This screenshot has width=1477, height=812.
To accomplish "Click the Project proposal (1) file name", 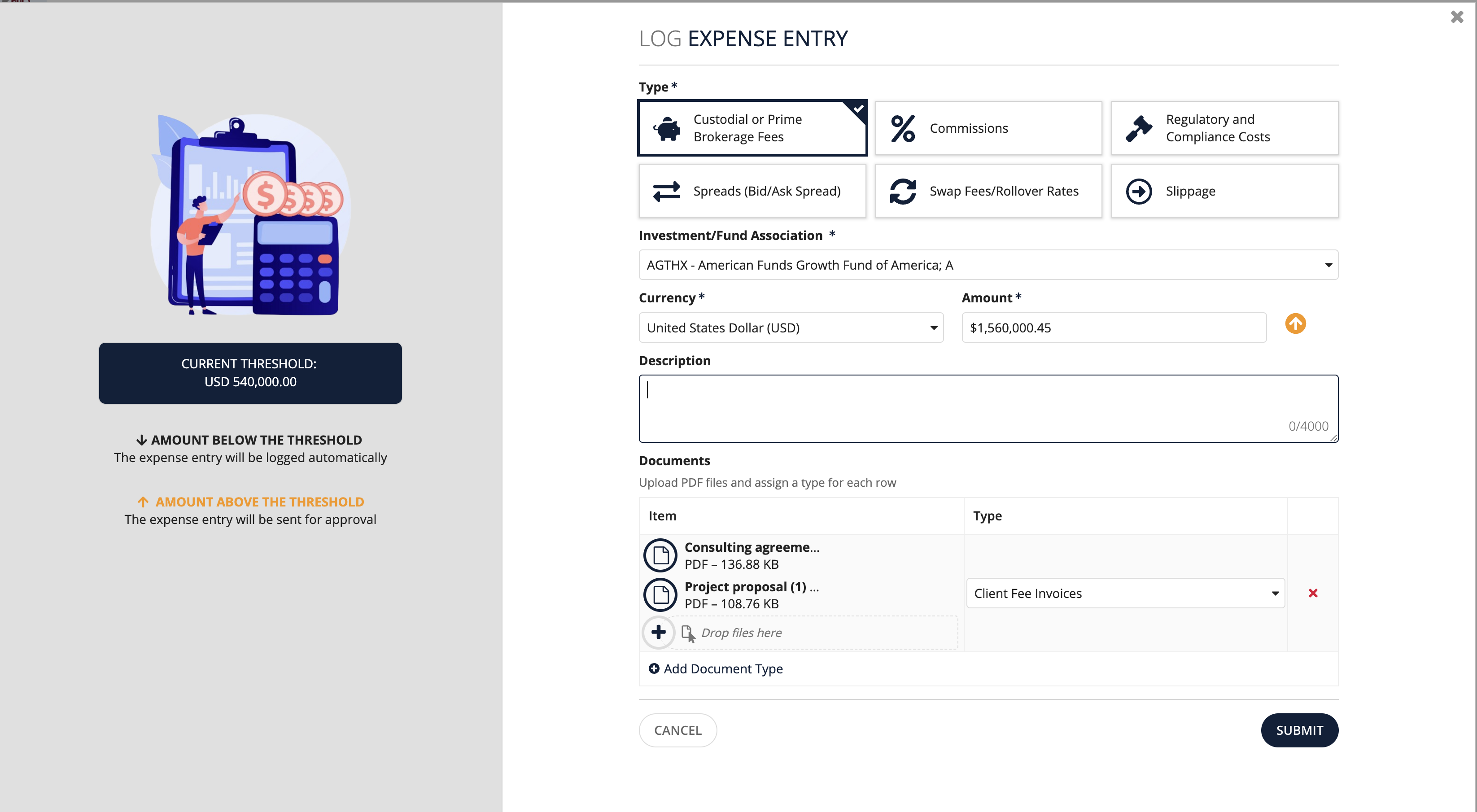I will (752, 587).
